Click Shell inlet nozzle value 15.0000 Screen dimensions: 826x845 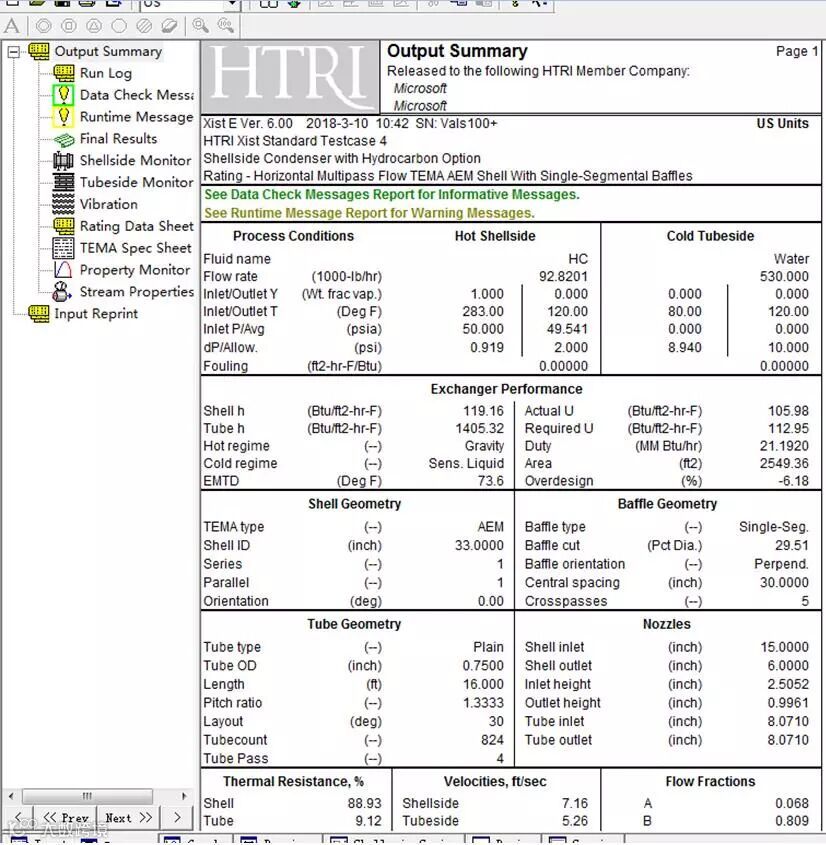(x=785, y=647)
